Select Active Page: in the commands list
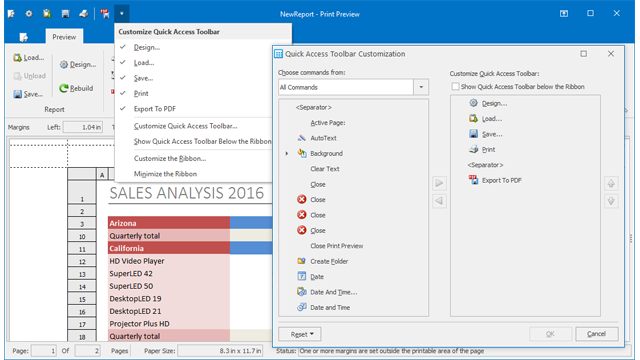 pyautogui.click(x=328, y=122)
